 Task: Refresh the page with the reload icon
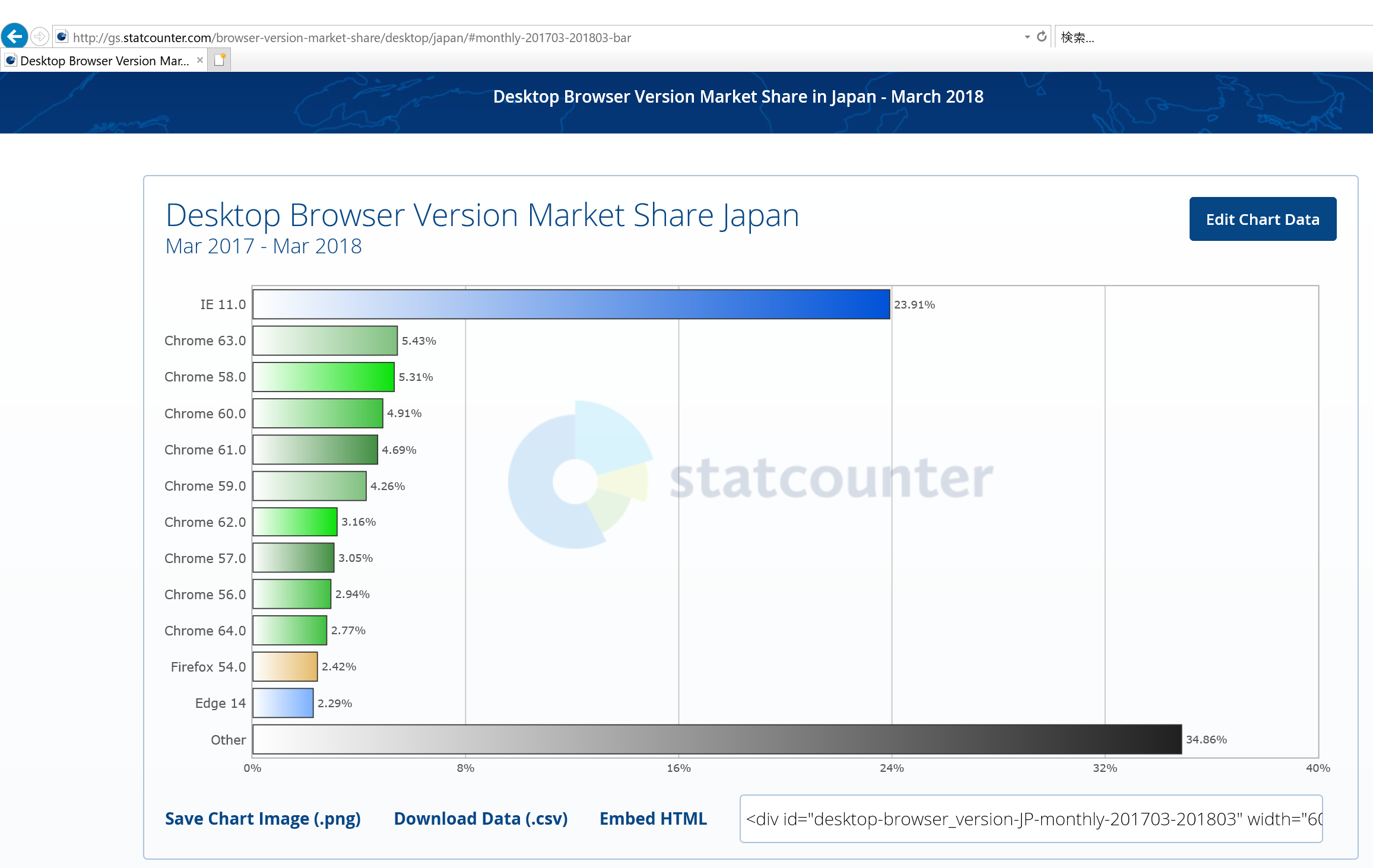[x=1042, y=36]
